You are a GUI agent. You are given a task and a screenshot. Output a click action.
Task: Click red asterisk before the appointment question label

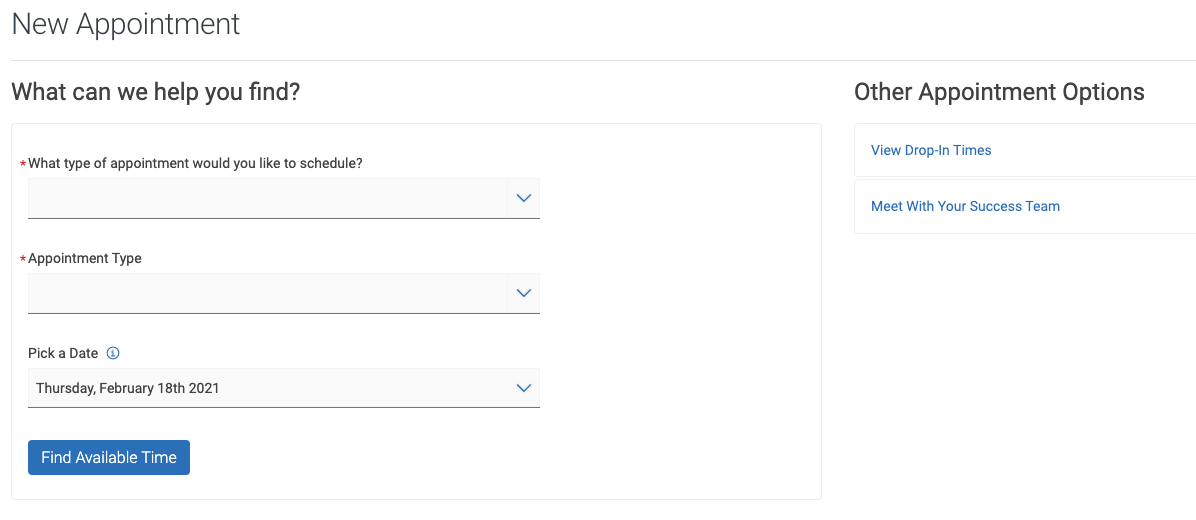click(22, 165)
